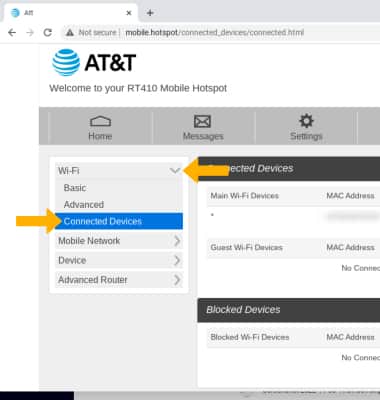The height and width of the screenshot is (400, 380).
Task: Click the Guest Wi-Fi Devices header
Action: (x=246, y=247)
